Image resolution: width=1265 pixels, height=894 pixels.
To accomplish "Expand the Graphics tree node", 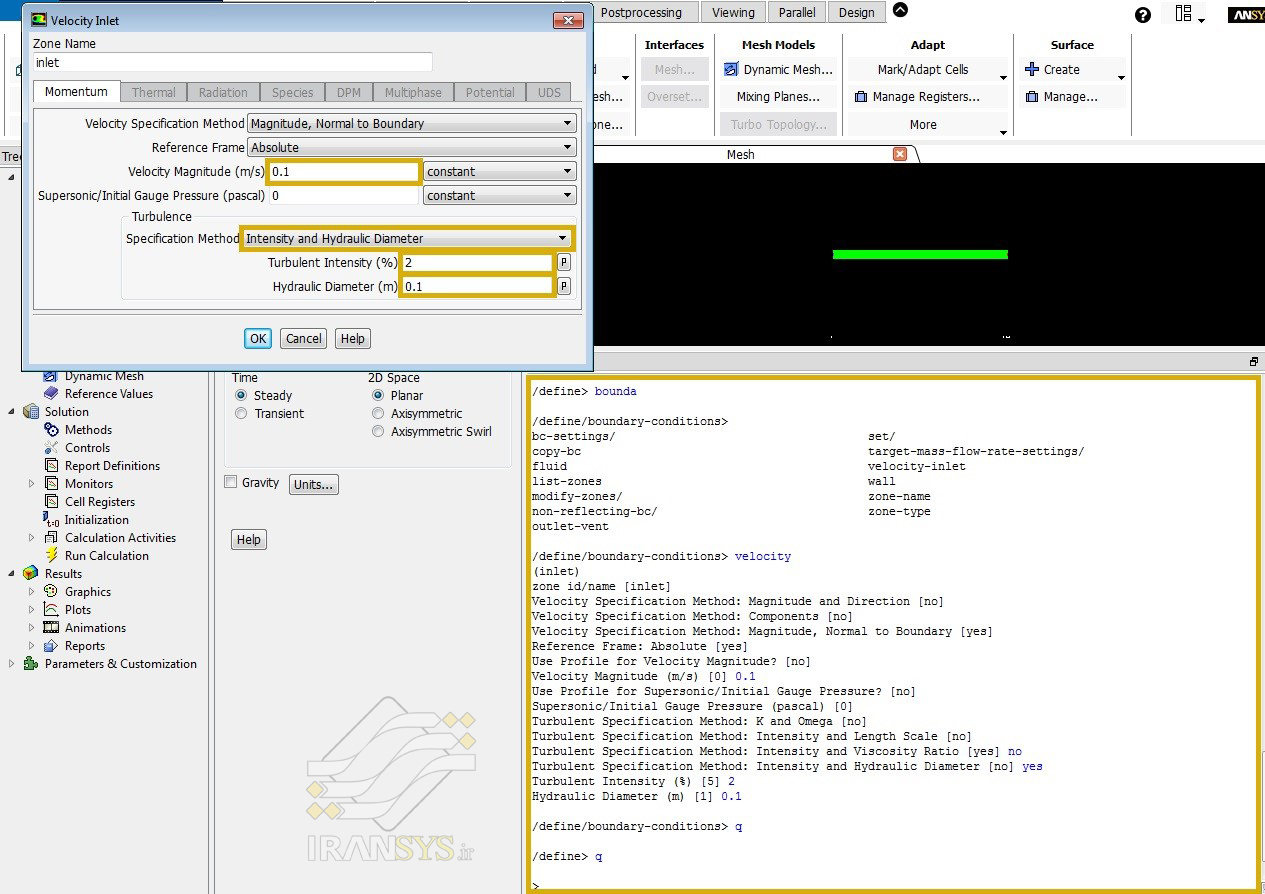I will pos(31,592).
